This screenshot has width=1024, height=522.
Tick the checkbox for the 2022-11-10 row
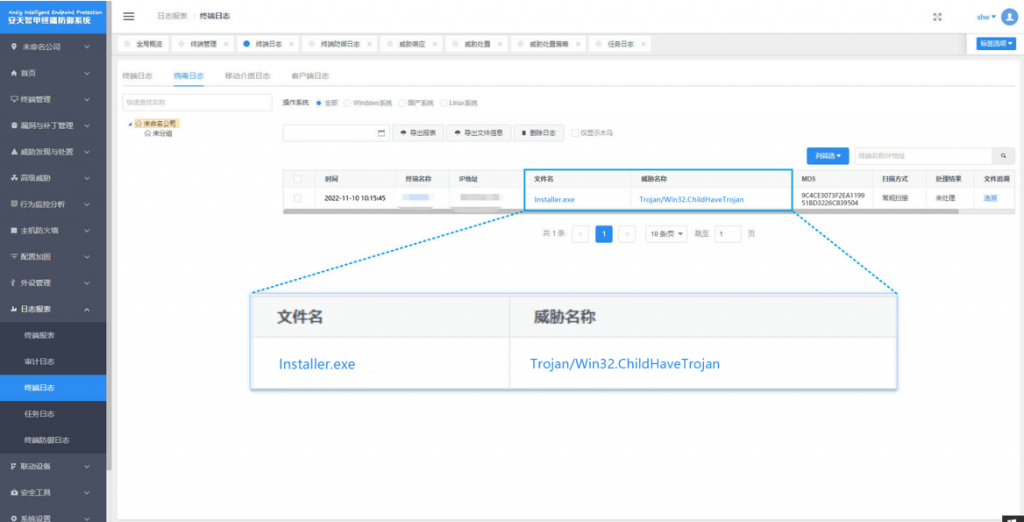coord(298,198)
